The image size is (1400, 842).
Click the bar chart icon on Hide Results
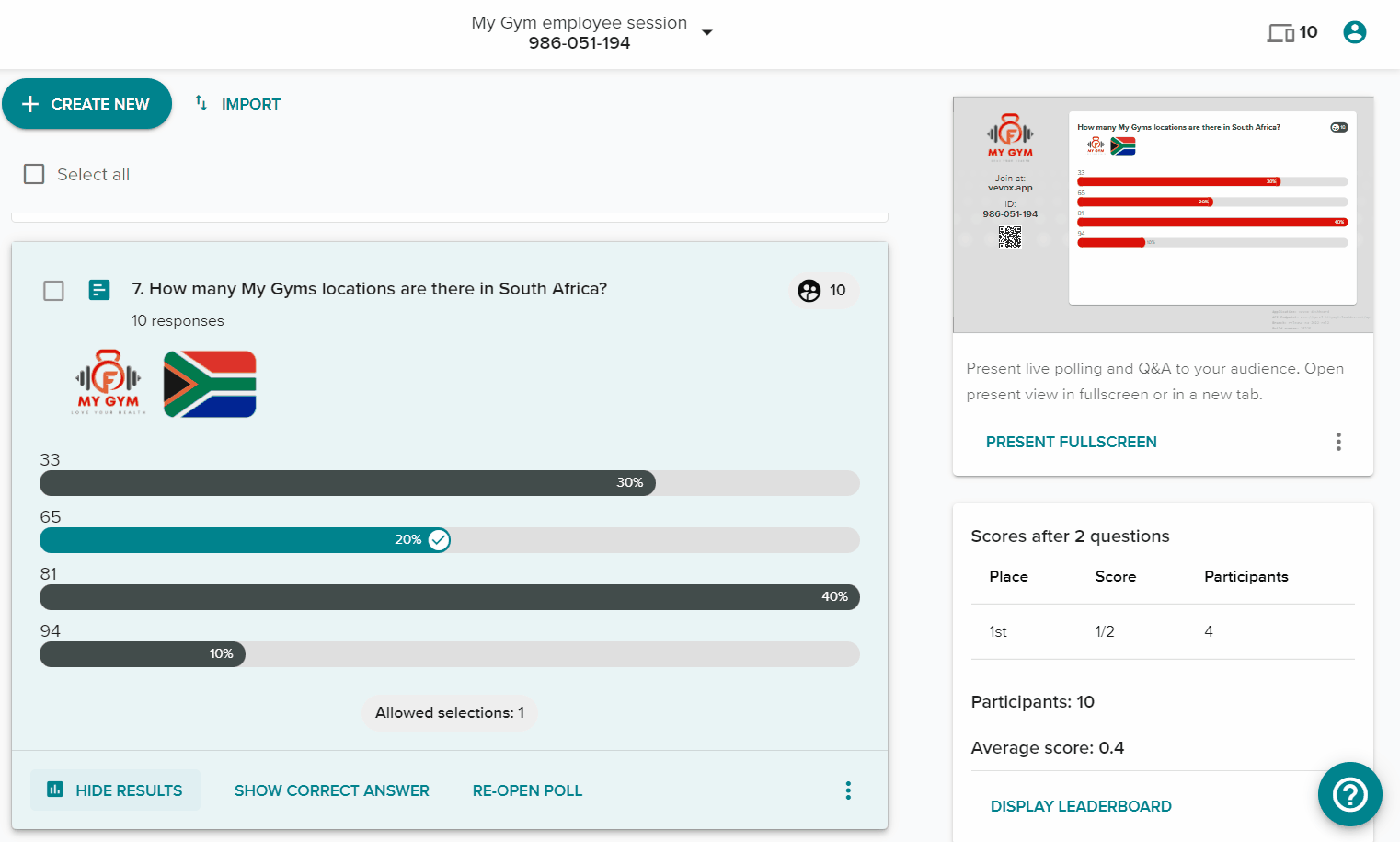pyautogui.click(x=53, y=790)
